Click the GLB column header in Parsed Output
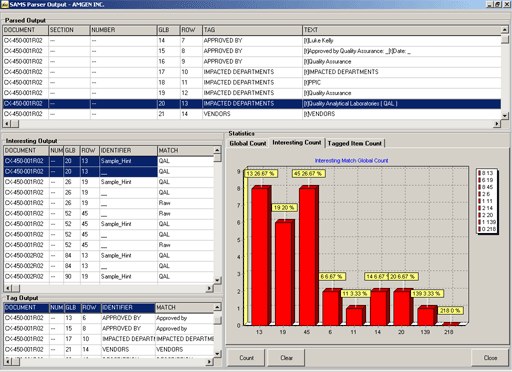Viewport: 512px width, 372px height. click(x=168, y=30)
